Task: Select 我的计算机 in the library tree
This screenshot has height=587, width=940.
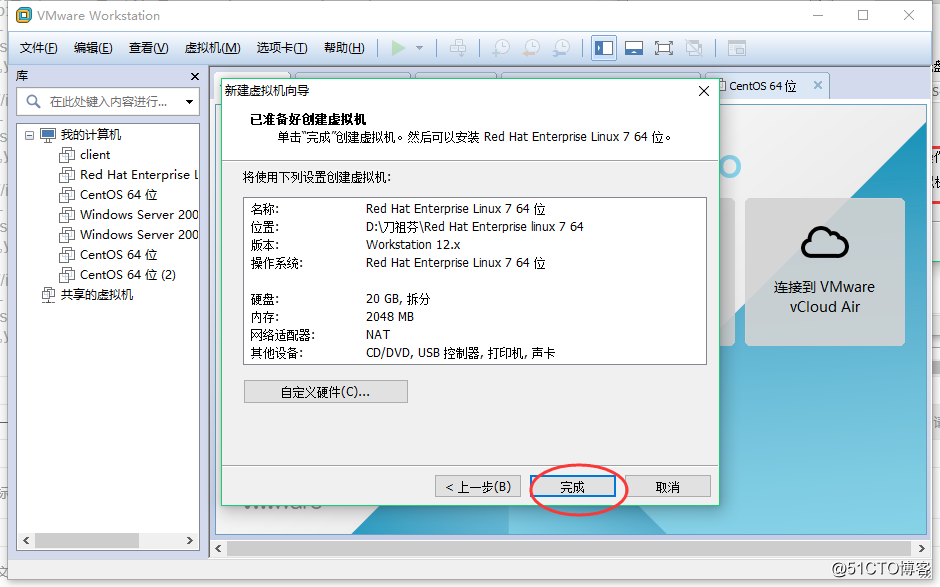Action: click(x=91, y=135)
